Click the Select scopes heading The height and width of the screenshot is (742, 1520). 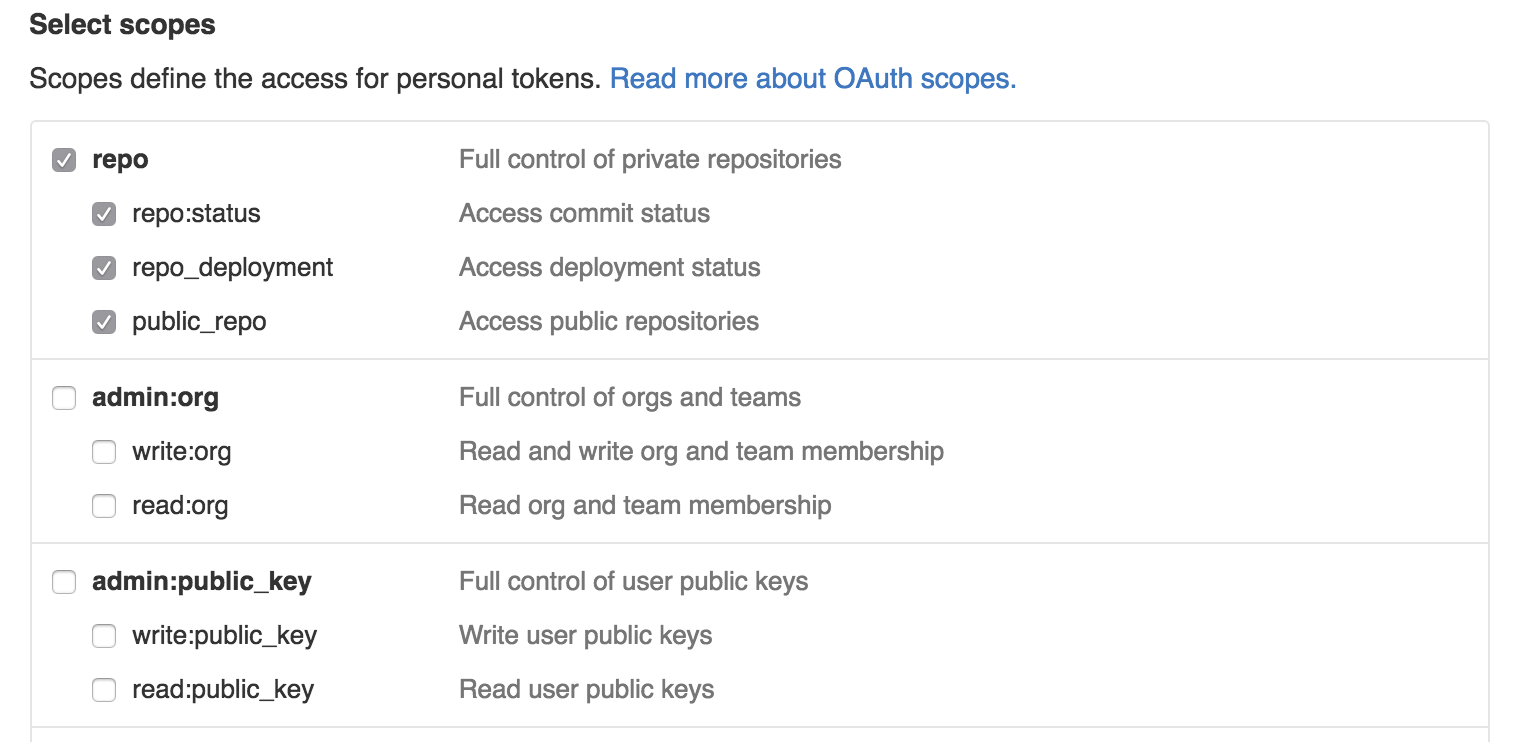pyautogui.click(x=122, y=24)
